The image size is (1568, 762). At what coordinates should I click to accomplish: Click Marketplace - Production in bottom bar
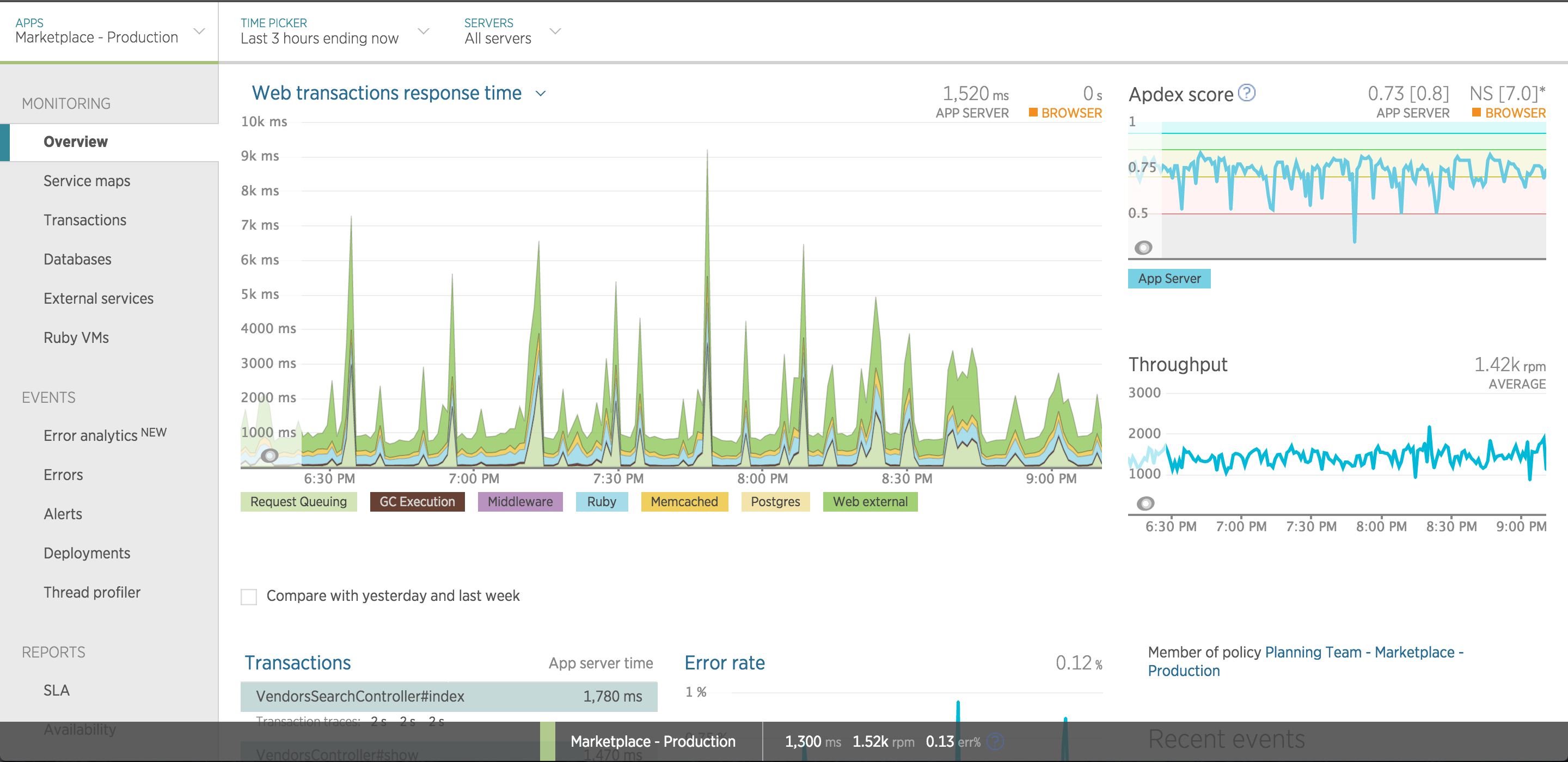pos(653,741)
